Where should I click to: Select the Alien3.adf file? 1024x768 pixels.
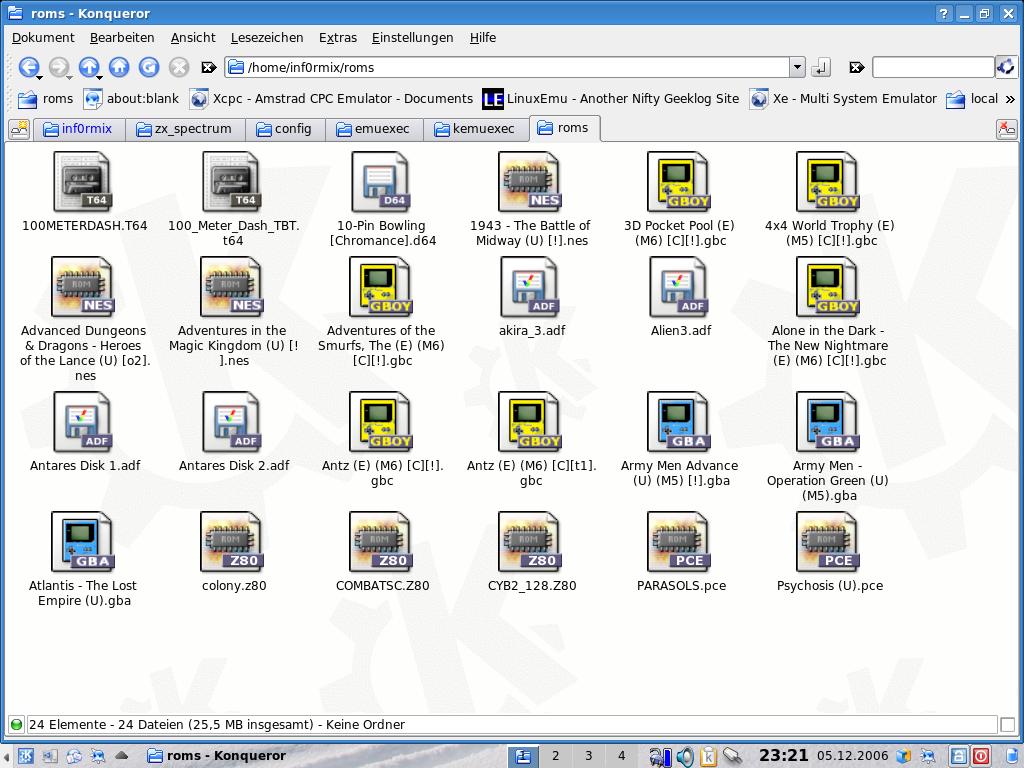(x=678, y=287)
